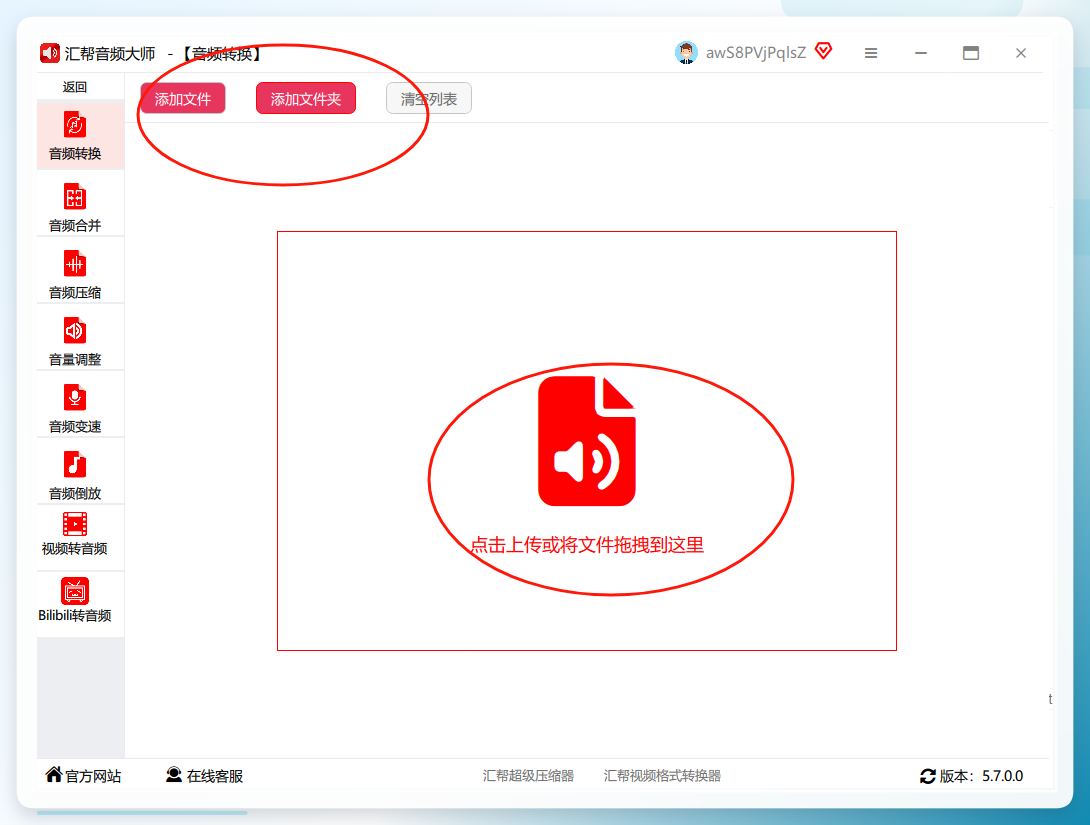Minimize the 汇帮音频大师 window
This screenshot has width=1090, height=825.
tap(921, 53)
